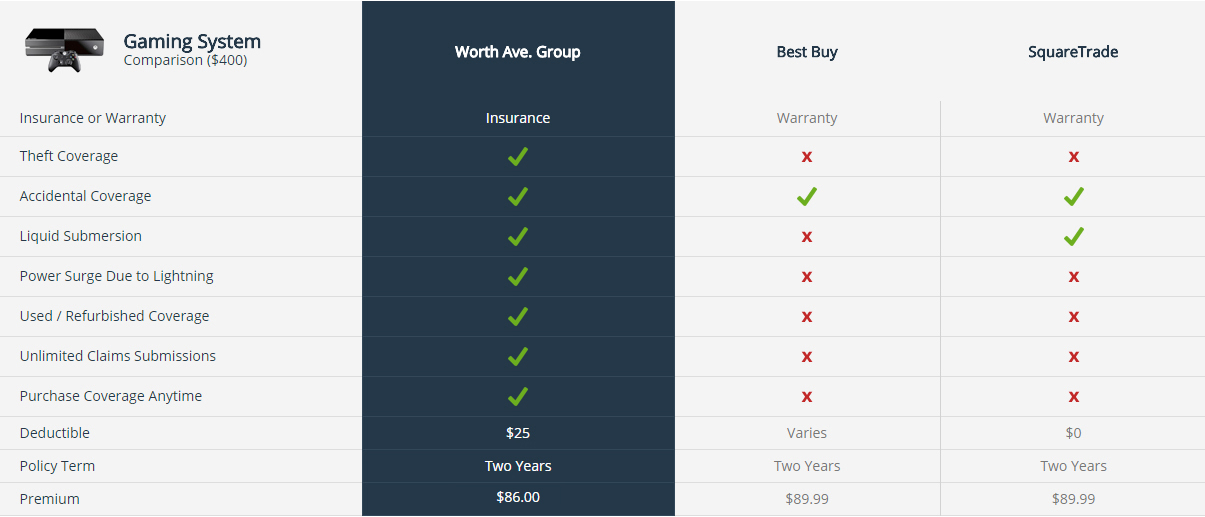Click the Xbox gaming console image
The image size is (1205, 517).
(x=63, y=50)
